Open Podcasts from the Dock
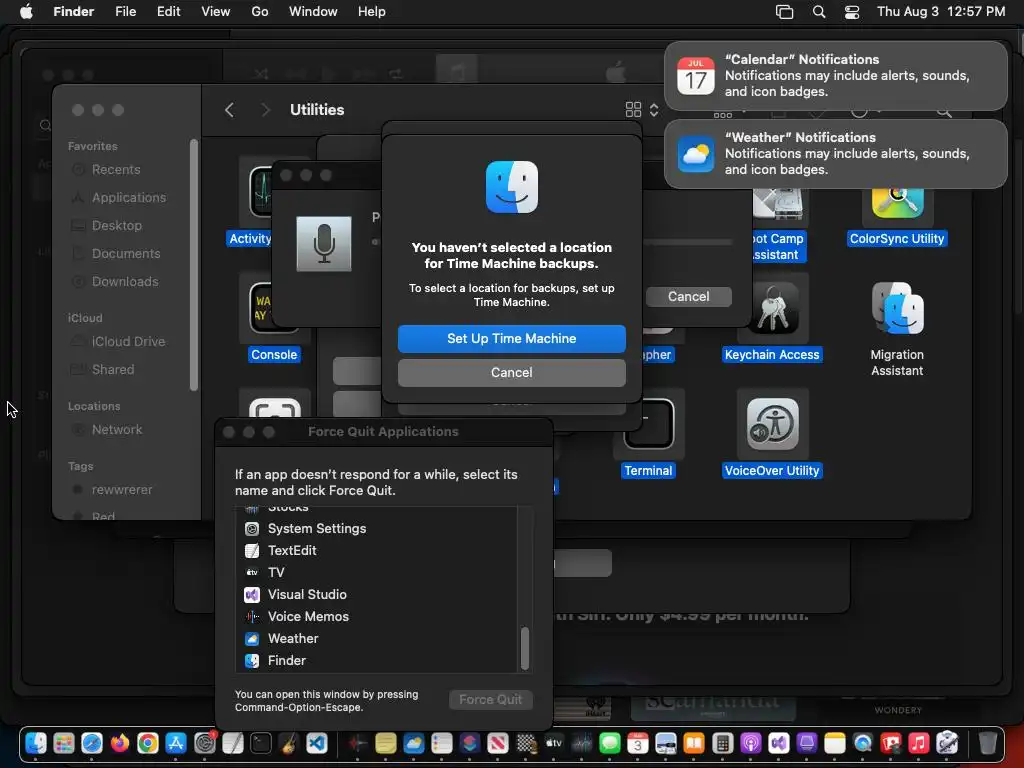The image size is (1024, 768). 750,743
